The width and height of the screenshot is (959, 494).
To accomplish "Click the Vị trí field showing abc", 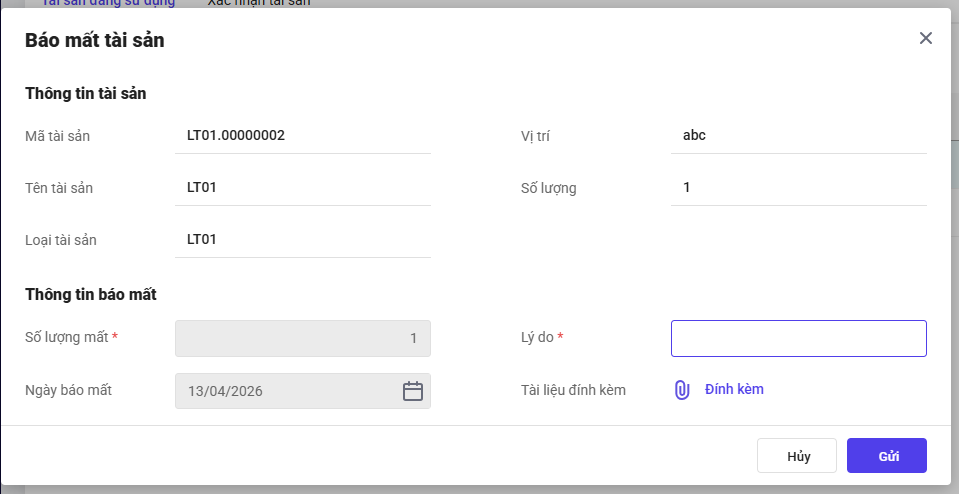I will point(798,135).
